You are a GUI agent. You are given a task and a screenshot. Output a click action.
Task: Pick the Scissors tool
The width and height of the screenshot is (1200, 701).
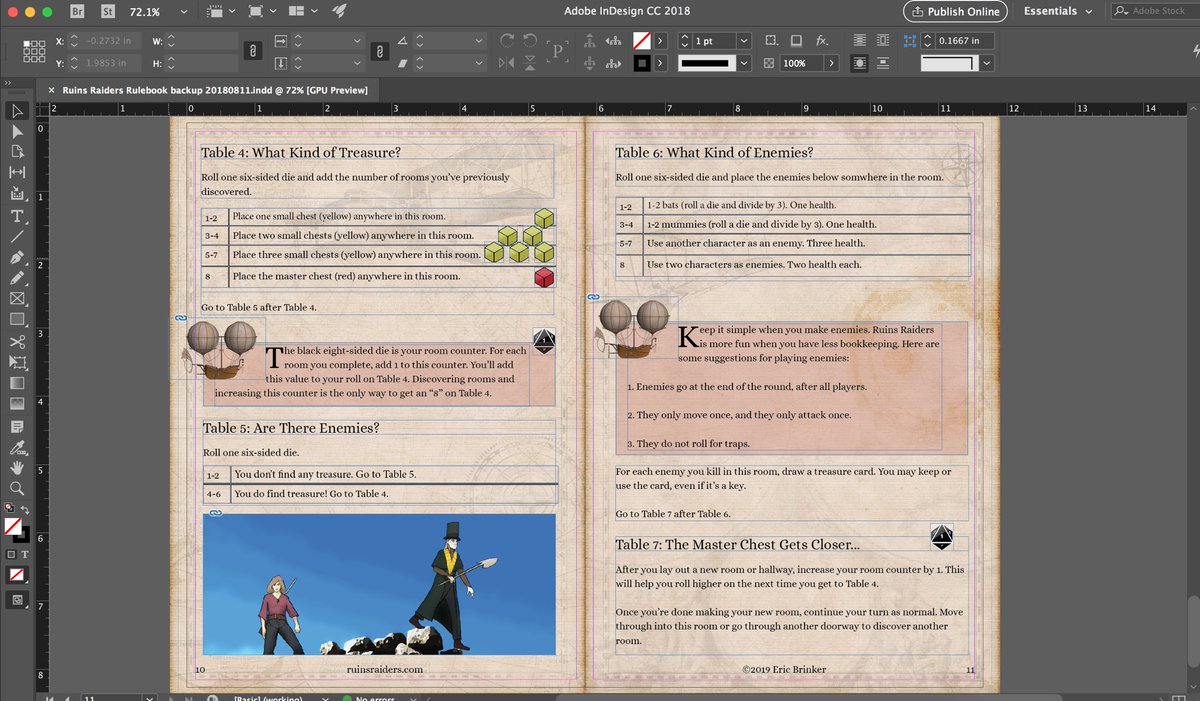(17, 342)
